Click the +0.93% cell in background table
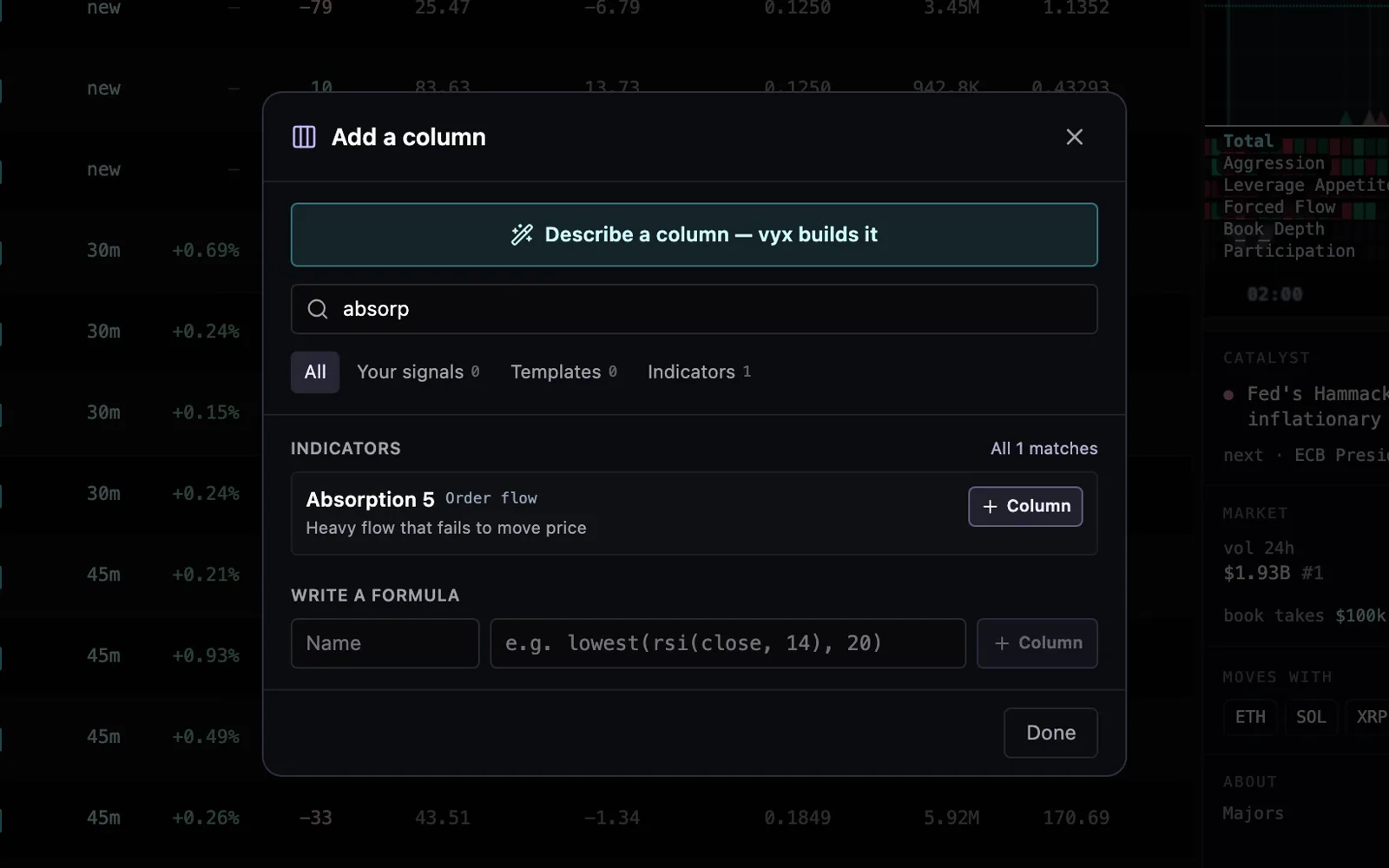 tap(206, 656)
